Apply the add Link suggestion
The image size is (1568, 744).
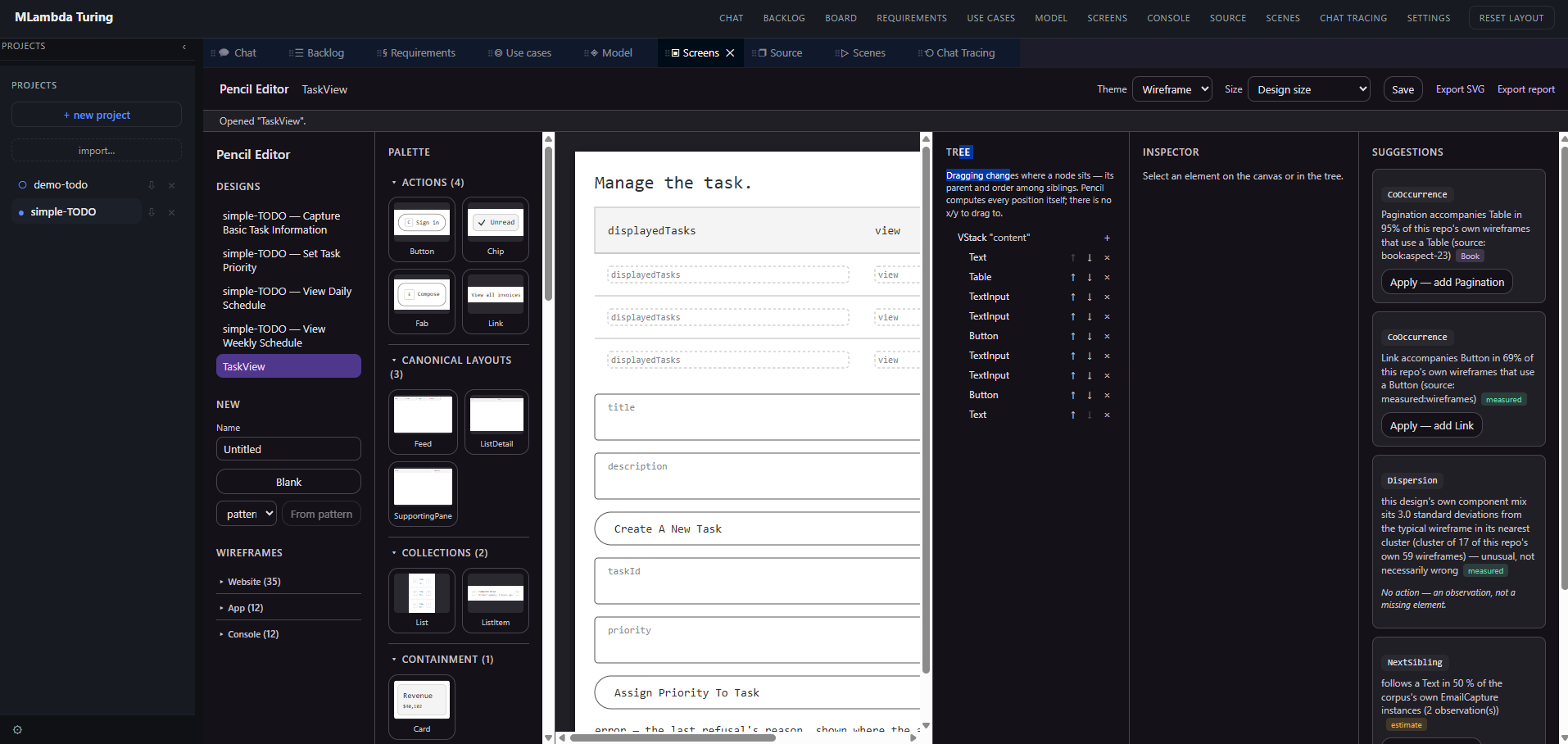(1431, 425)
